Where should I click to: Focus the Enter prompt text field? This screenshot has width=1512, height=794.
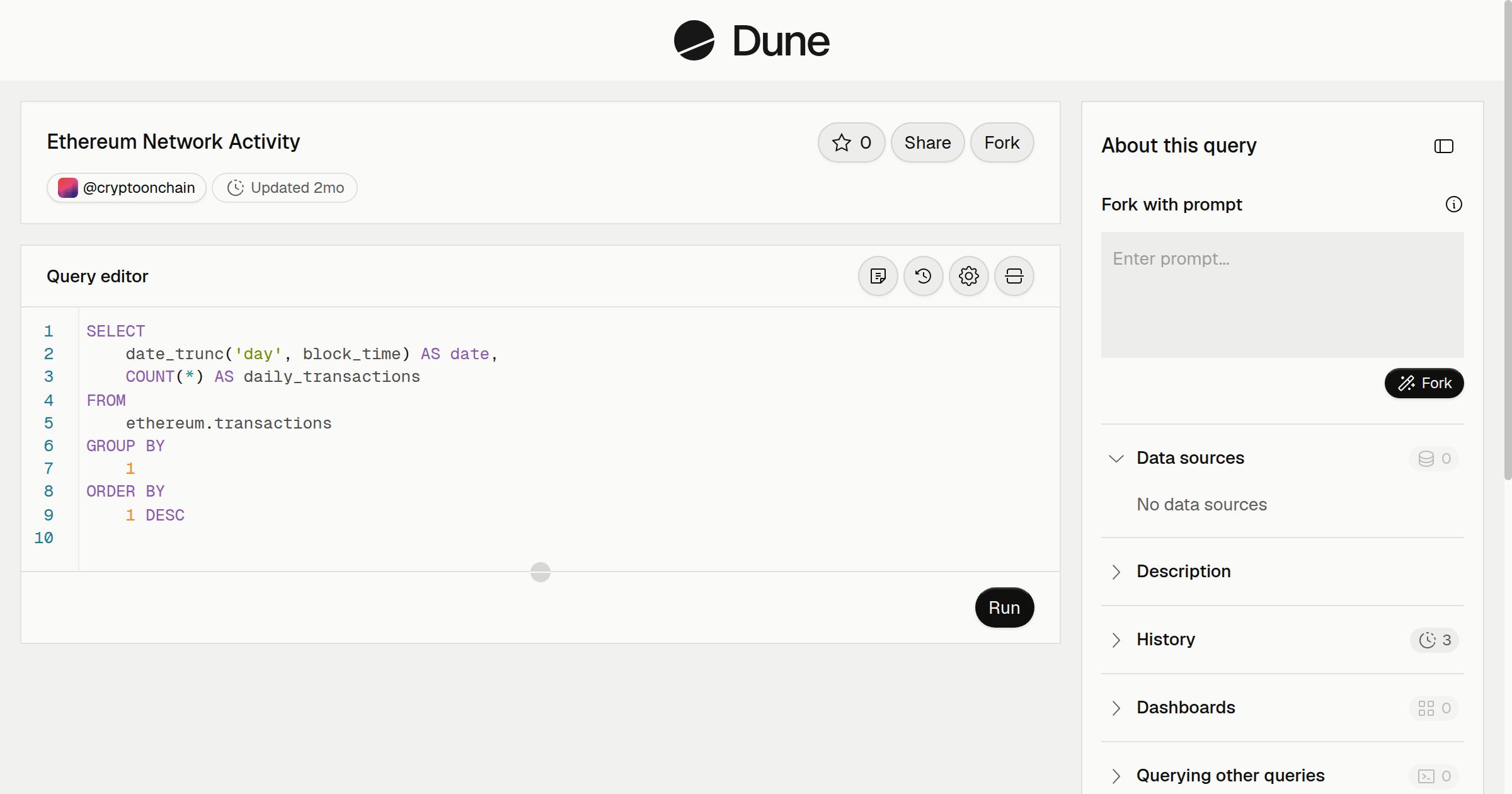(x=1282, y=295)
